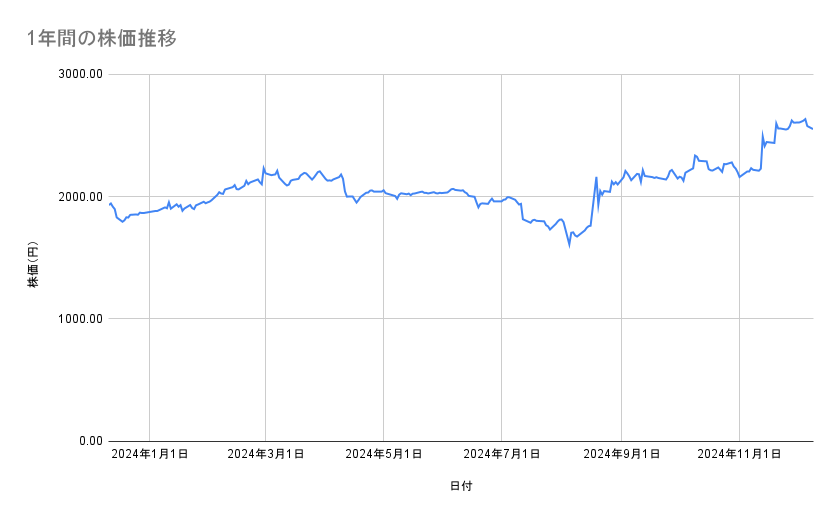Image resolution: width=839 pixels, height=519 pixels.
Task: Select the horizontal axis title 日付
Action: pos(461,486)
